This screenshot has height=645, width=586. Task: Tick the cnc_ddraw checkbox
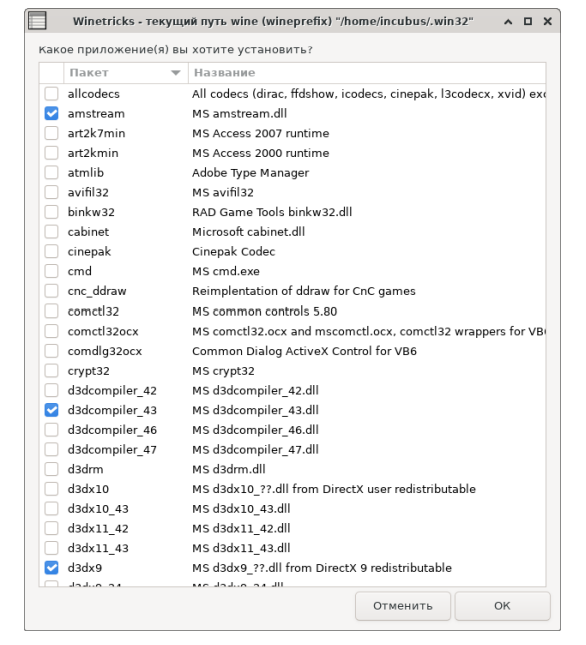point(51,291)
